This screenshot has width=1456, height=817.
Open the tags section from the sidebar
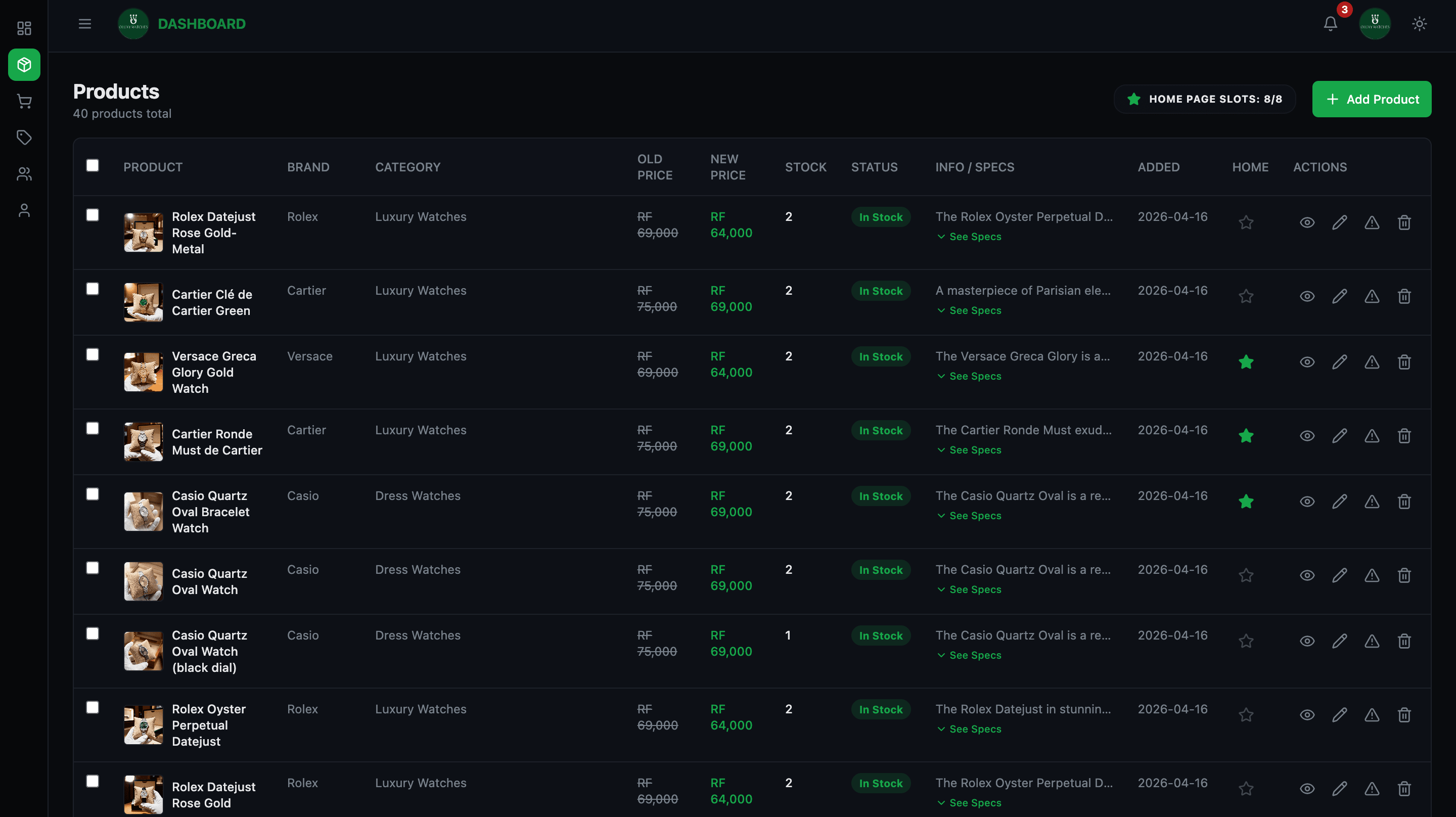[x=24, y=138]
